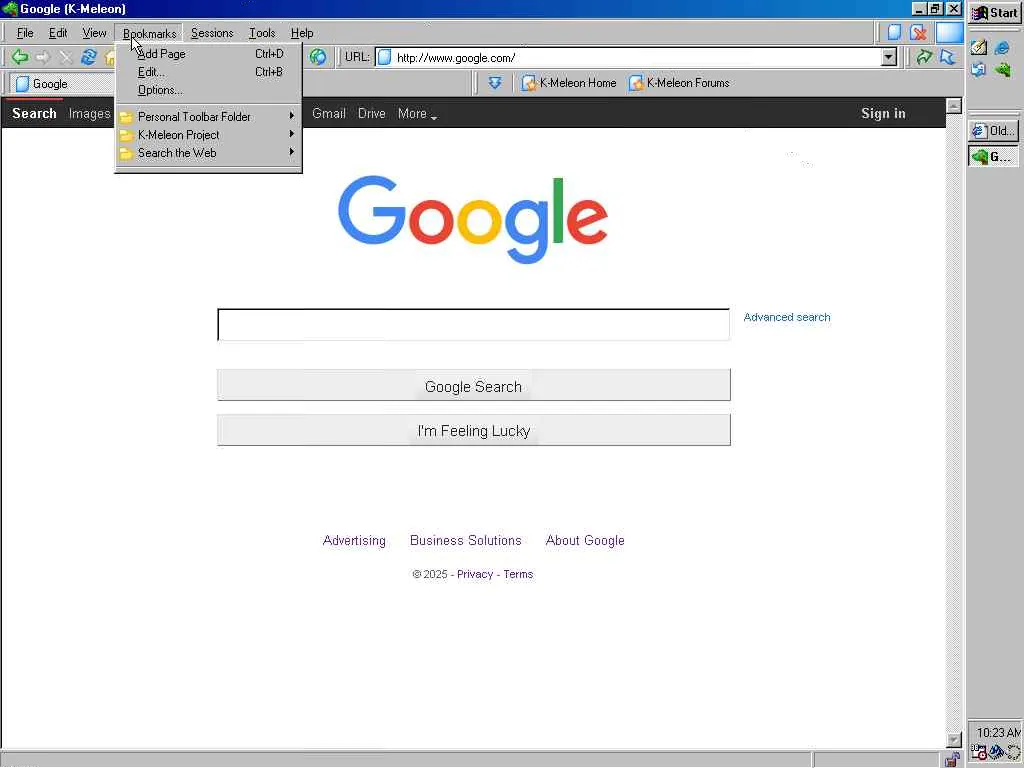
Task: Open the Edit menu in menu bar
Action: (x=57, y=33)
